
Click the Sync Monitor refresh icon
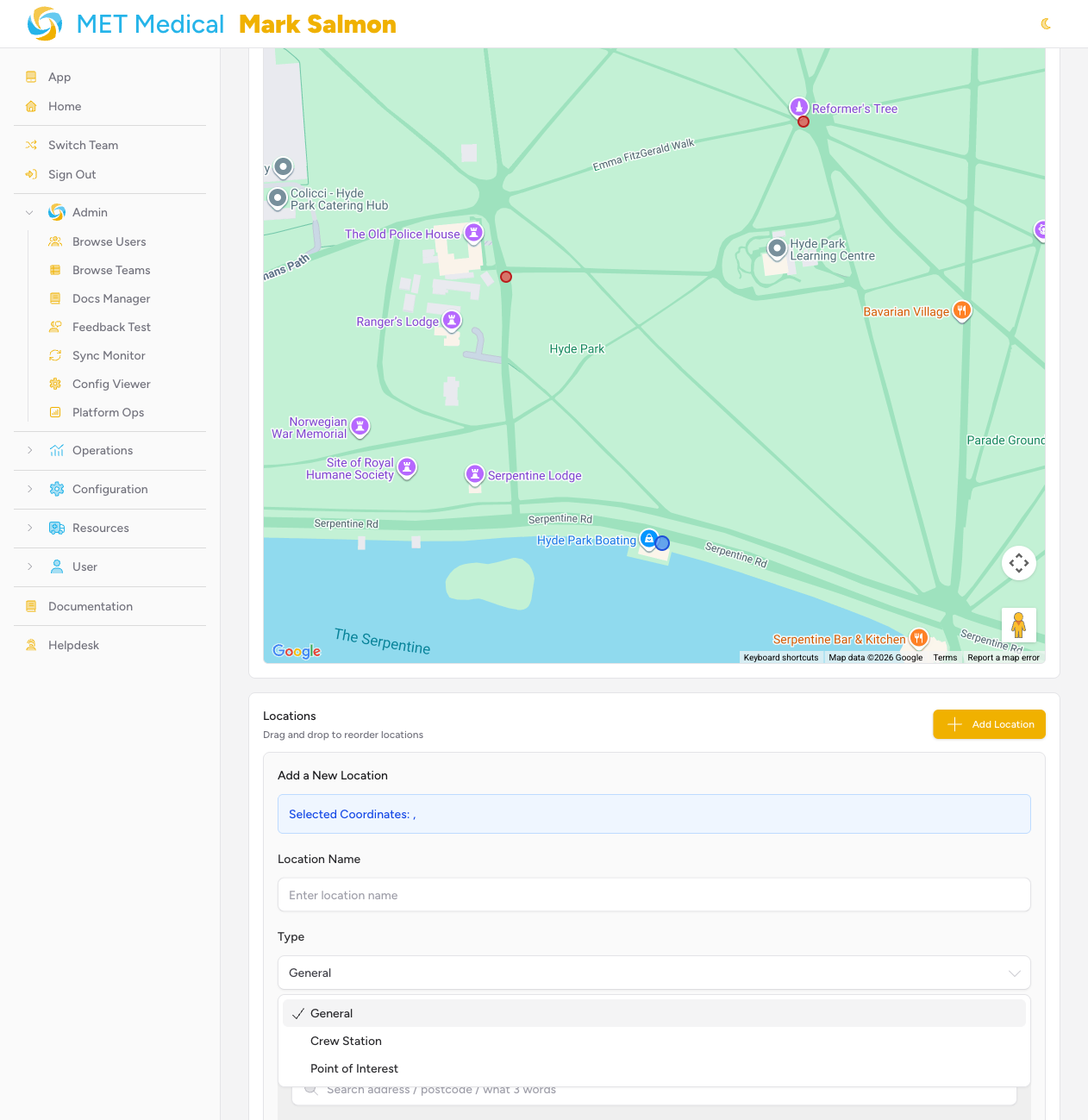(x=55, y=355)
